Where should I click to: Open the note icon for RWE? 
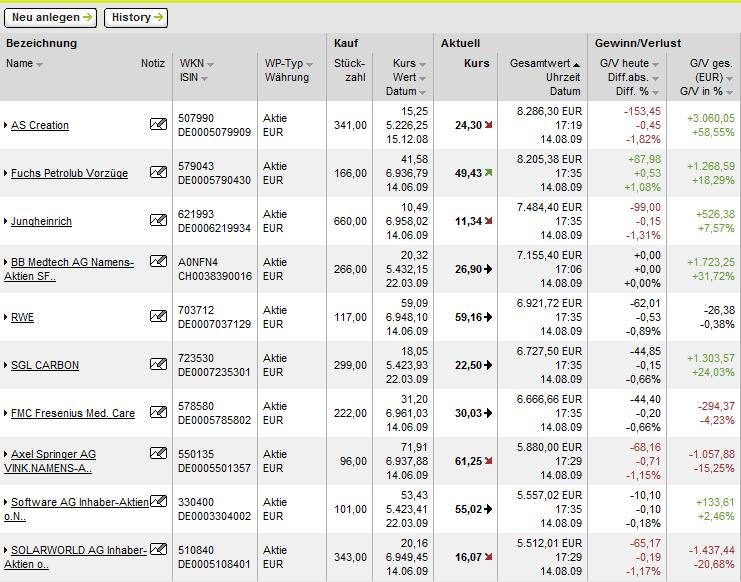click(x=158, y=316)
